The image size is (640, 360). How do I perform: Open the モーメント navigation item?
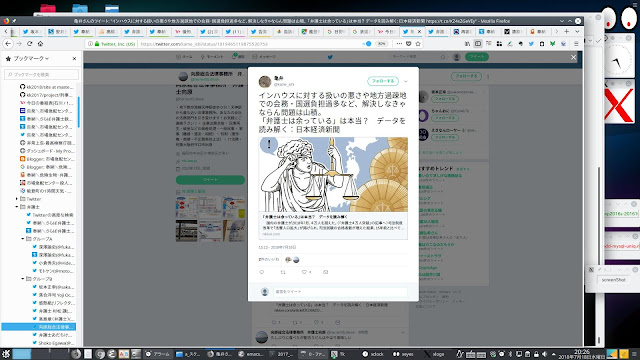[x=212, y=57]
